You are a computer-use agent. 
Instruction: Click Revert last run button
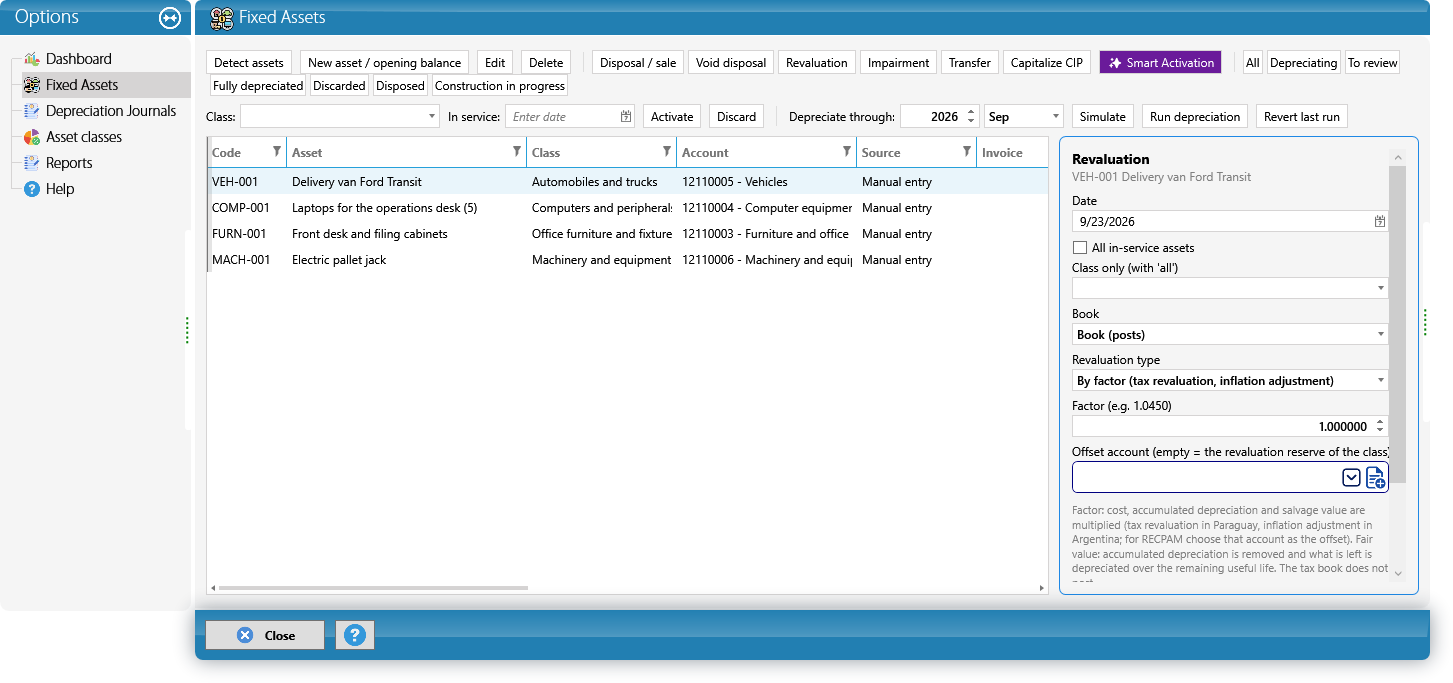[x=1302, y=117]
